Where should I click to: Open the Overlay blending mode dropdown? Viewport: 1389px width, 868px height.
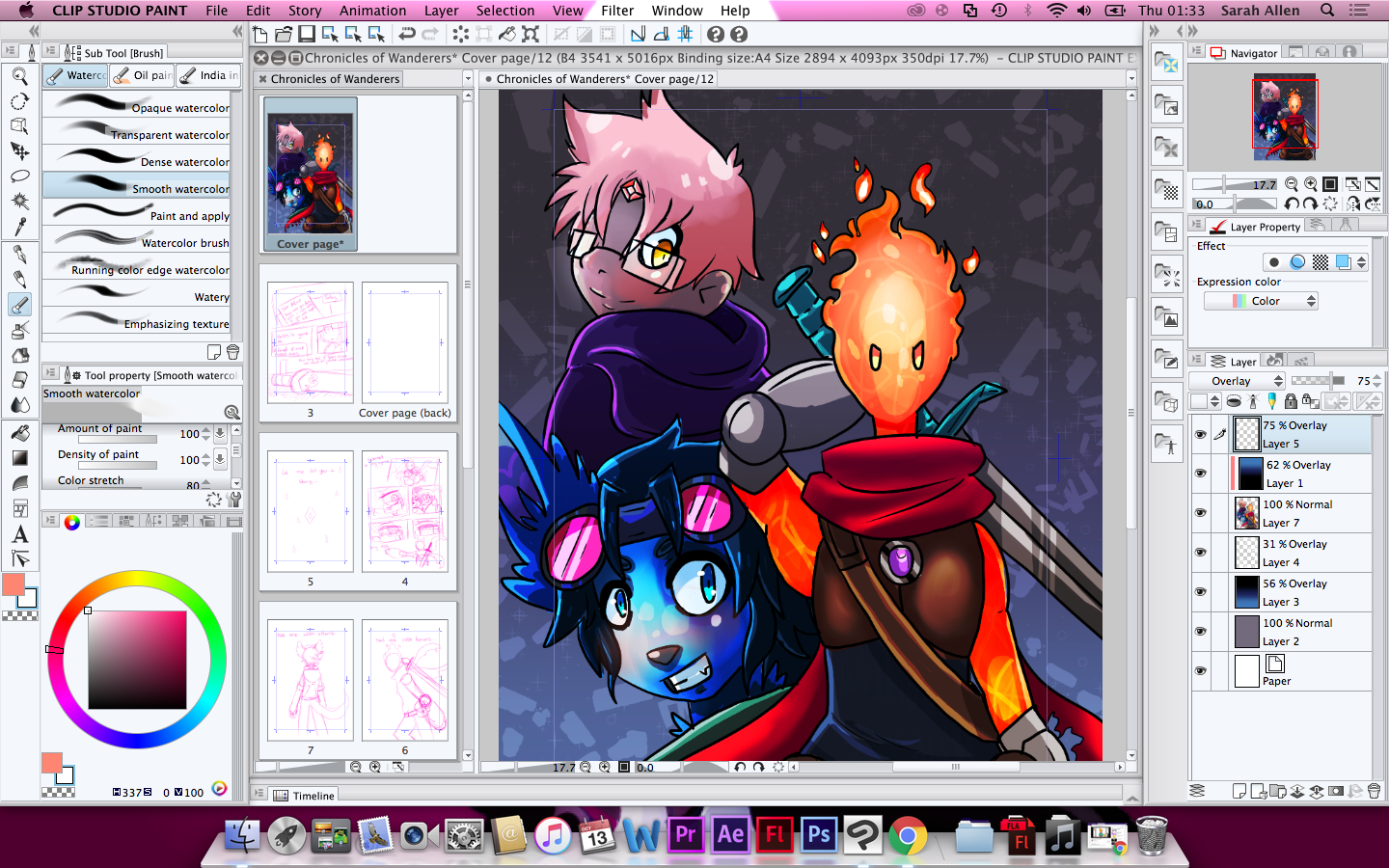(1238, 381)
